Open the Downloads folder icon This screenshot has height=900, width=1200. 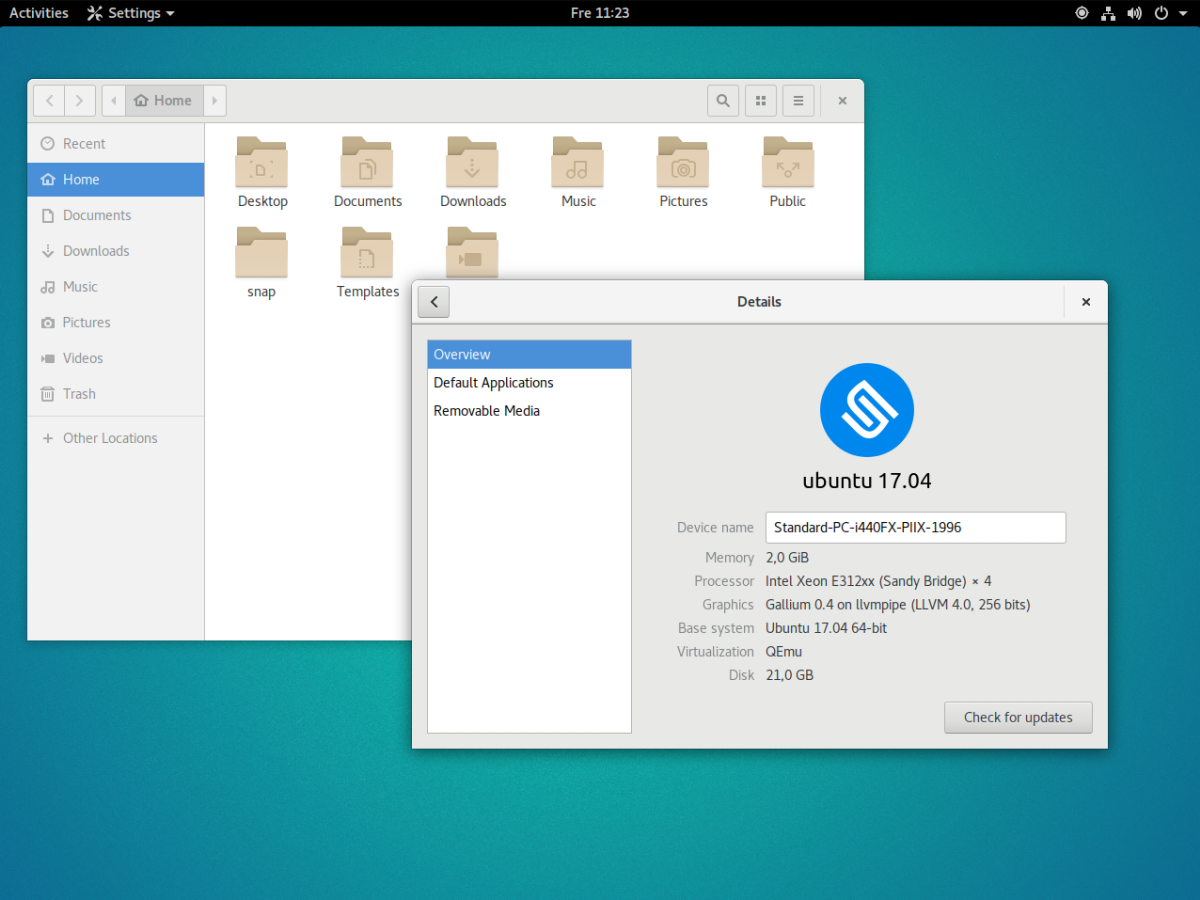click(472, 160)
